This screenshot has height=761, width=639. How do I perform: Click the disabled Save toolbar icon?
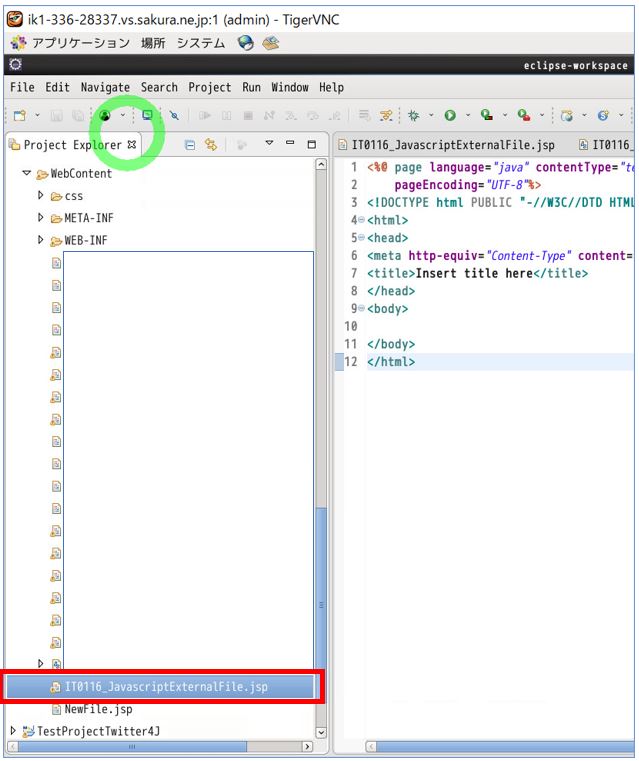click(57, 116)
